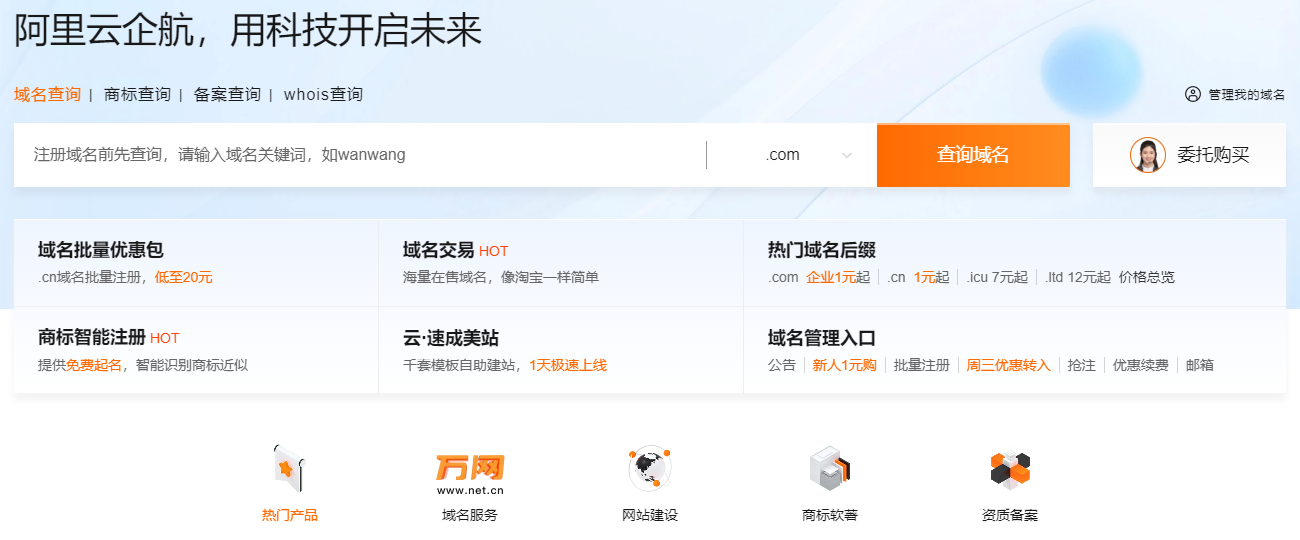Switch to the 域名查询 tab
The width and height of the screenshot is (1300, 540).
[x=47, y=95]
